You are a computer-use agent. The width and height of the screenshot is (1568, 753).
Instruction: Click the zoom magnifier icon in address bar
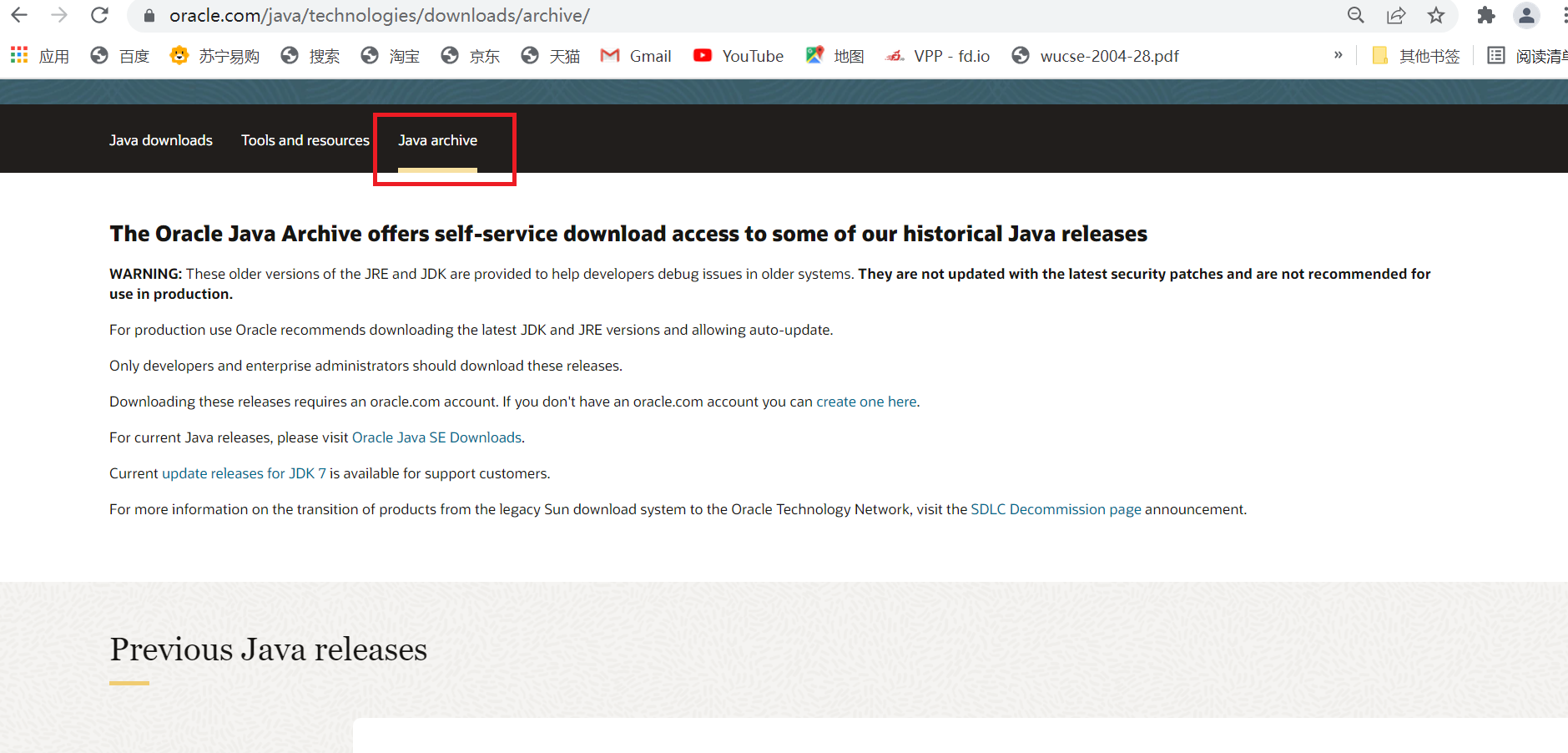pyautogui.click(x=1356, y=15)
